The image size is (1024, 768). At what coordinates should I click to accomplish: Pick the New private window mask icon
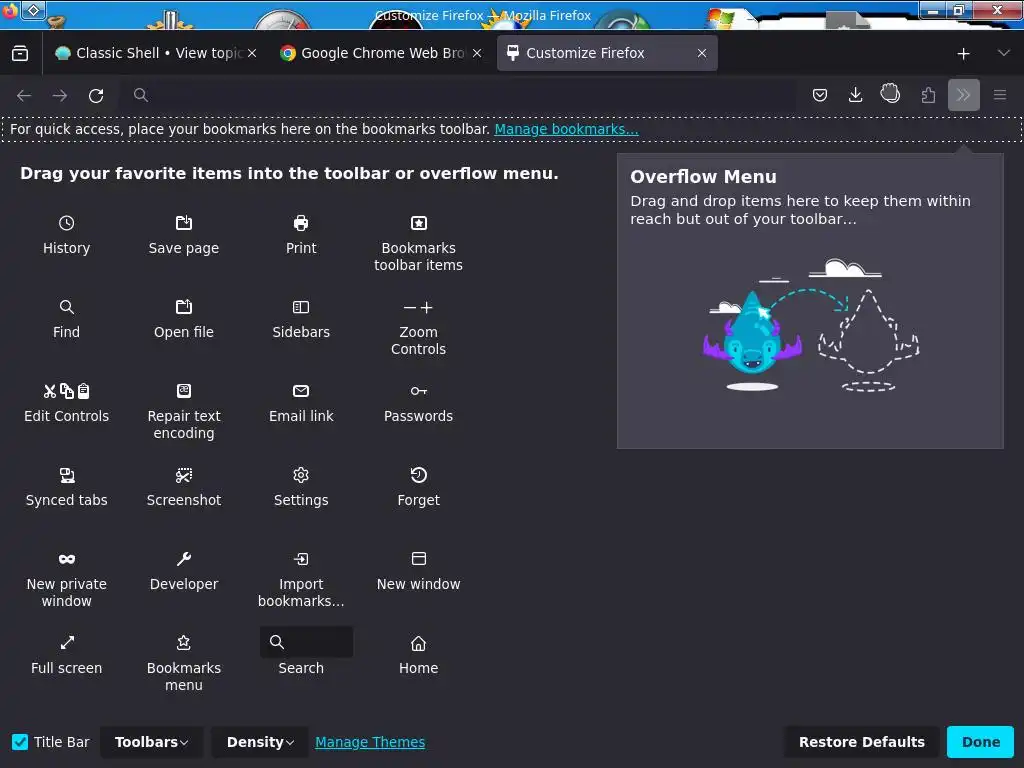67,559
